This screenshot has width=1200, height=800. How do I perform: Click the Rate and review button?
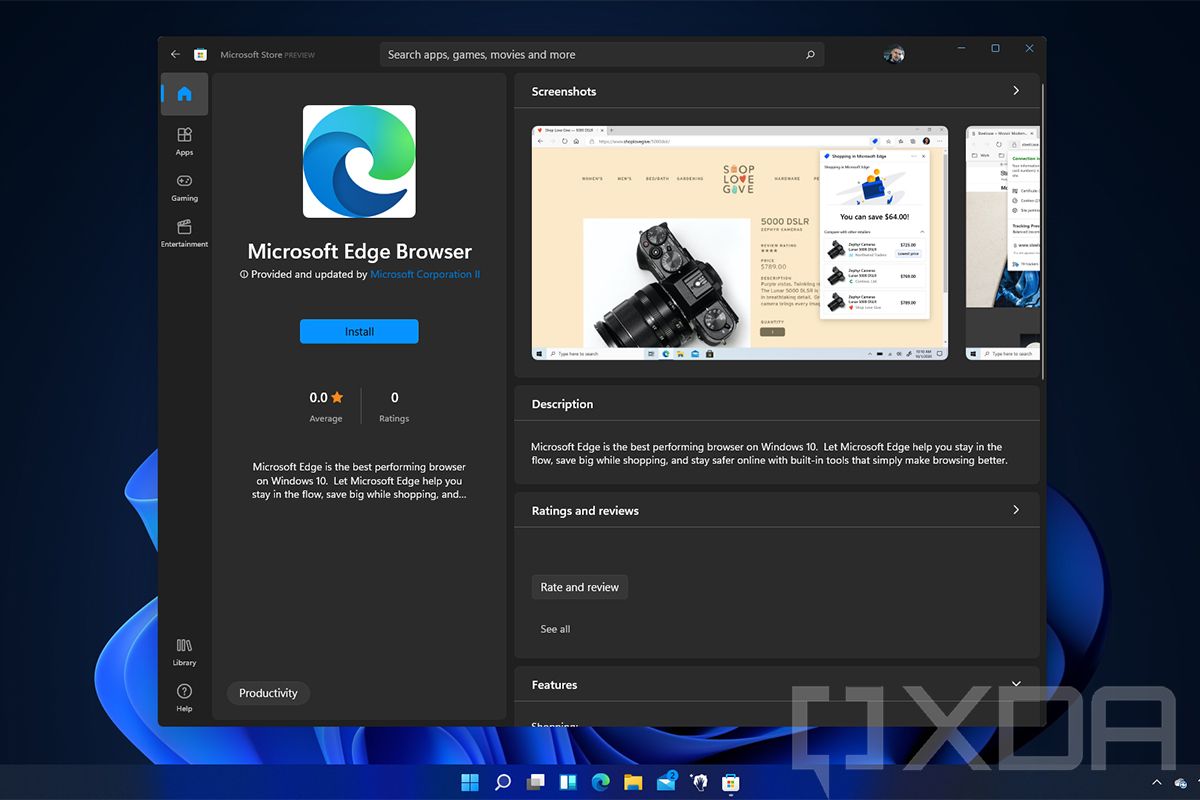[579, 587]
